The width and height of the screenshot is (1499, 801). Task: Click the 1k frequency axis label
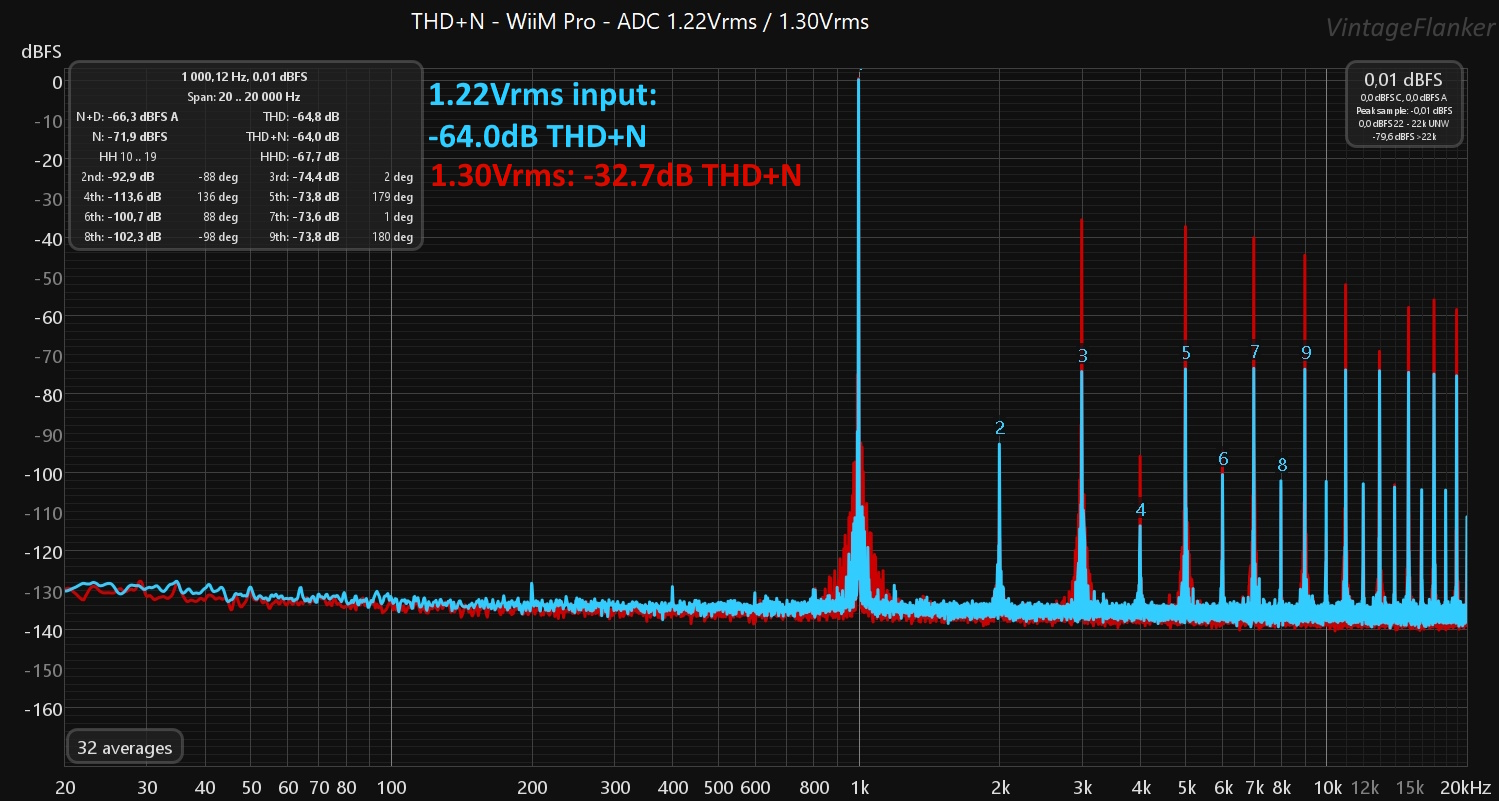coord(859,786)
